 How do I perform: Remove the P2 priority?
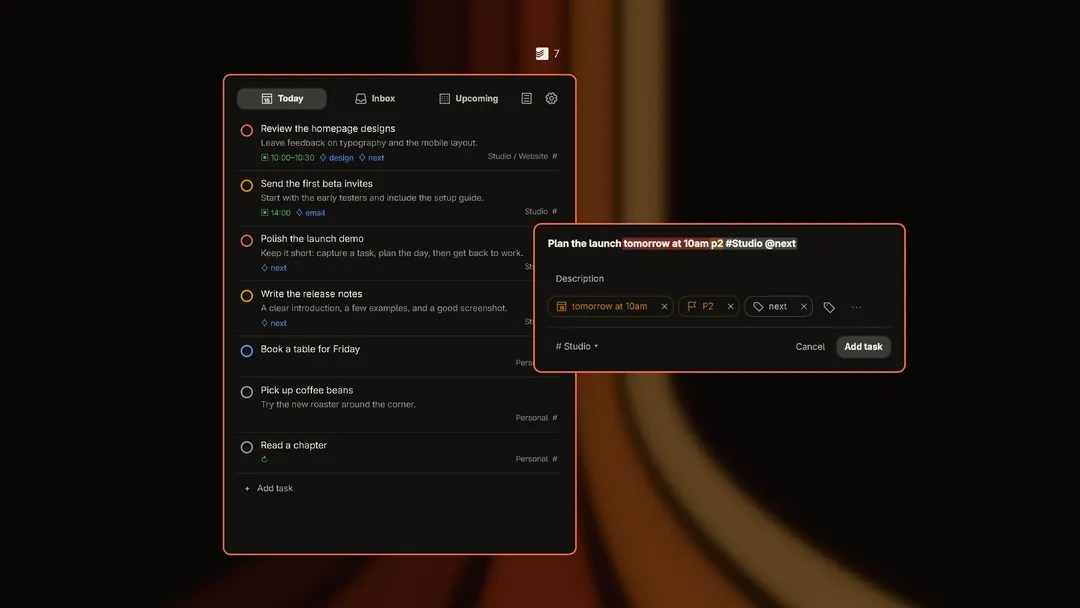[730, 306]
